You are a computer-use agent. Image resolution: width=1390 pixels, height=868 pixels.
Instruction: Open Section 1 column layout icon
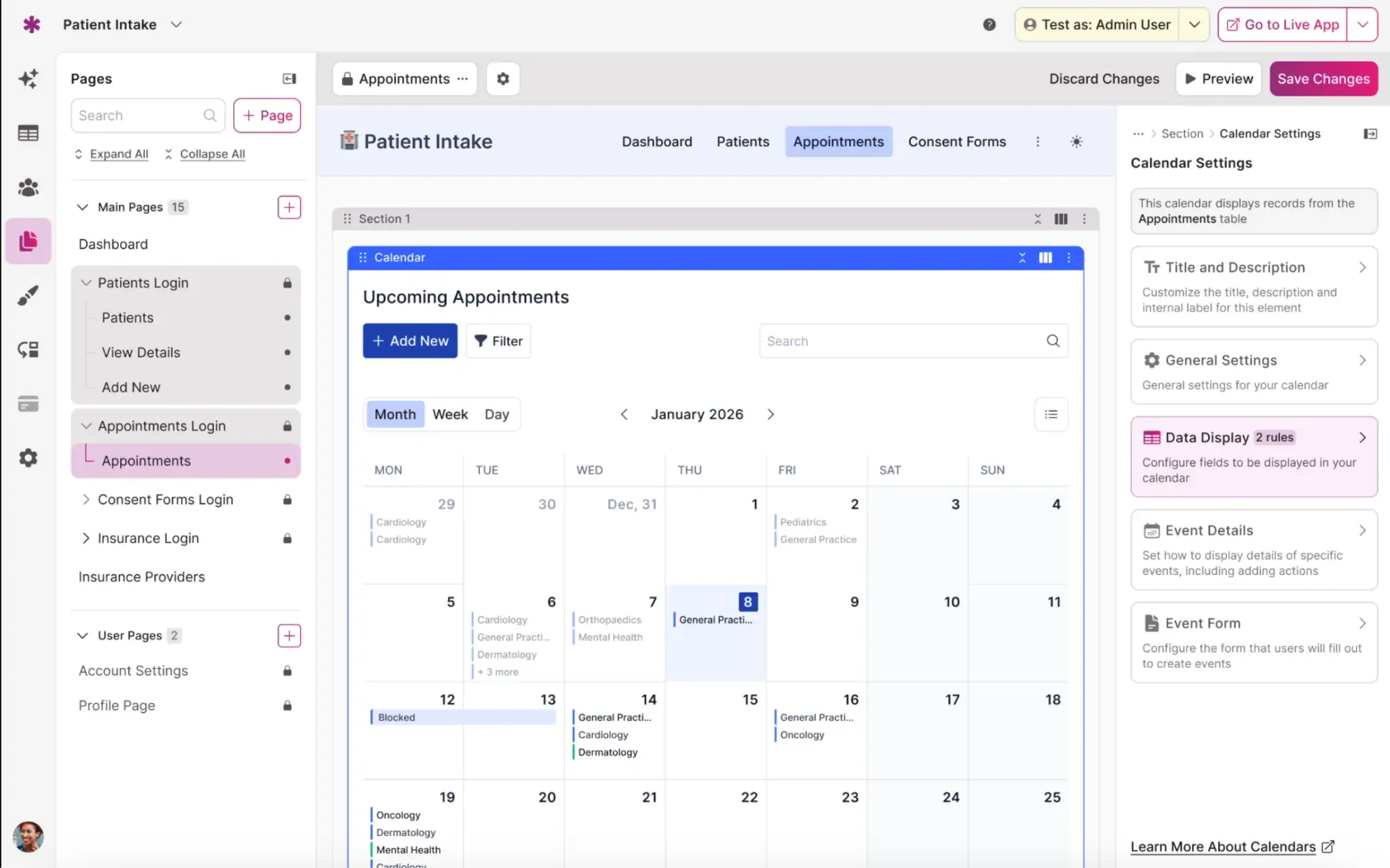[x=1061, y=219]
